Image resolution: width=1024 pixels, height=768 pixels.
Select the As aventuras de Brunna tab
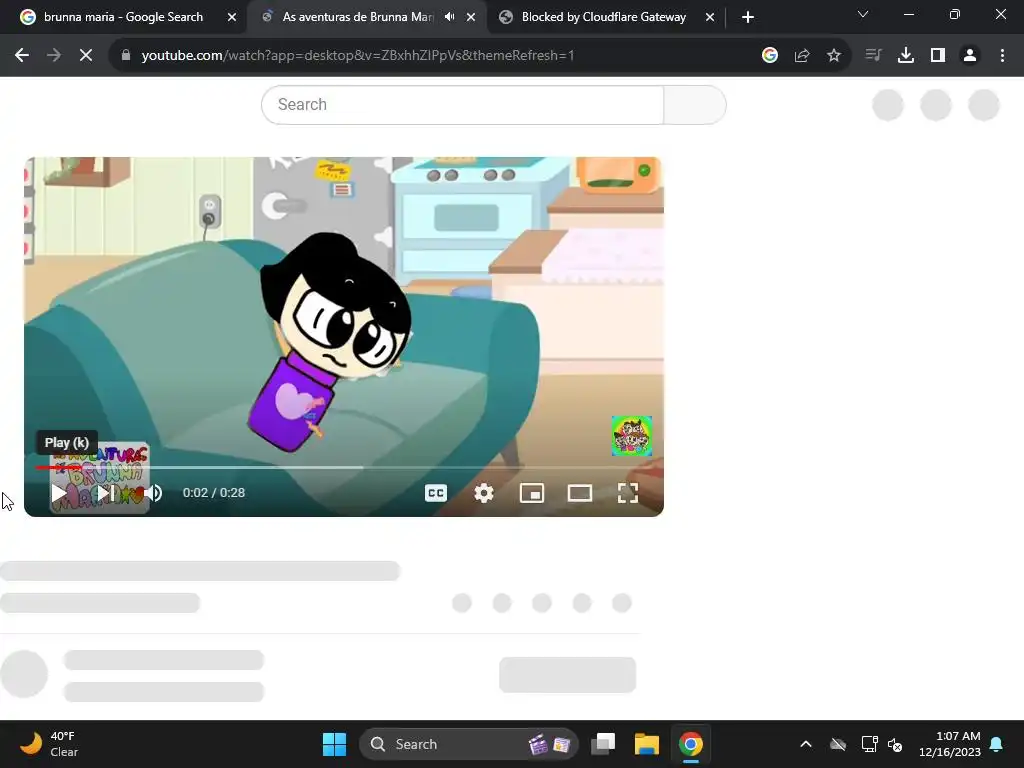[x=357, y=17]
